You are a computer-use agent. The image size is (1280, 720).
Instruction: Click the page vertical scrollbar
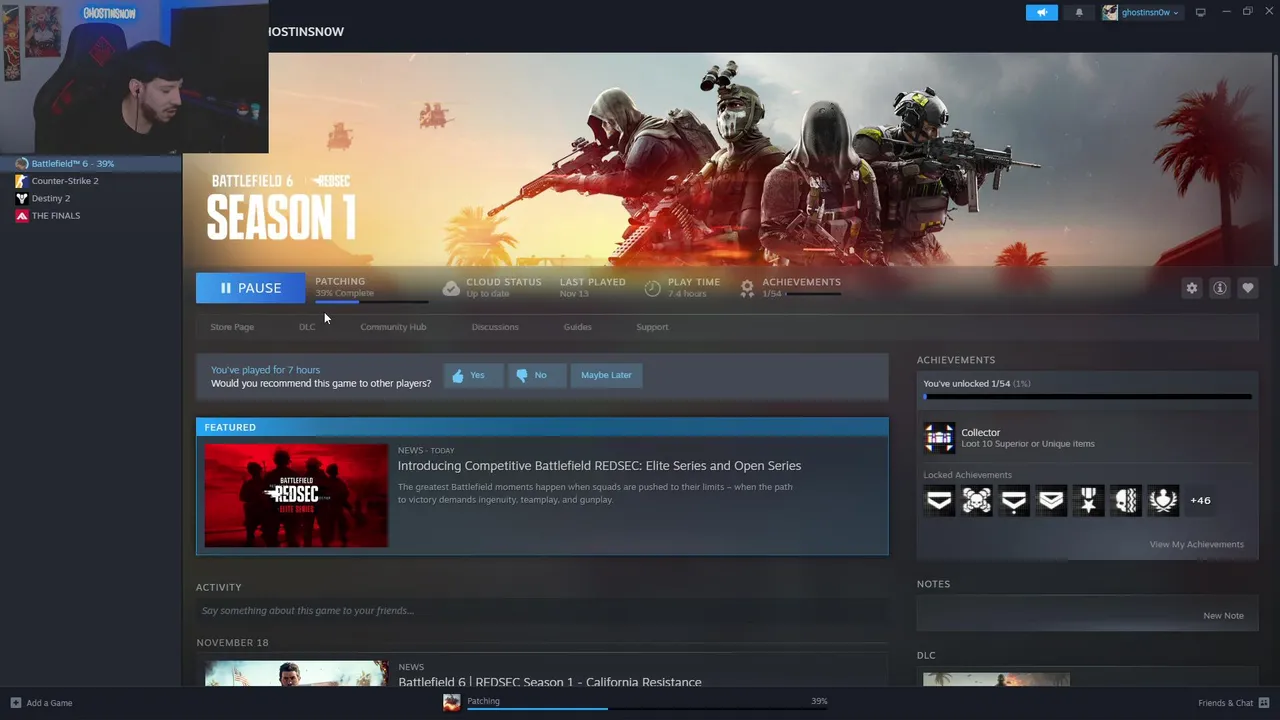click(x=1276, y=160)
